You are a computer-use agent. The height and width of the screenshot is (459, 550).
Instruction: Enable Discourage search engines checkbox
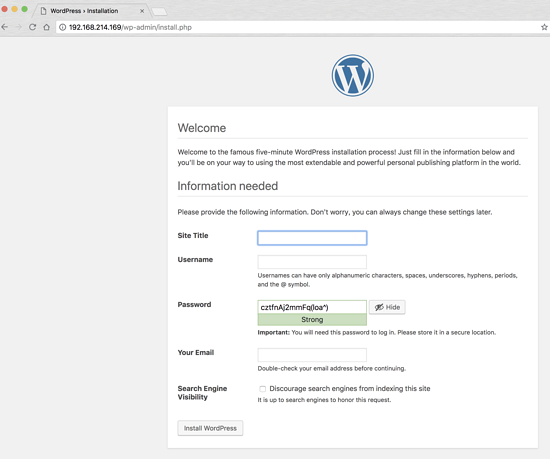262,389
